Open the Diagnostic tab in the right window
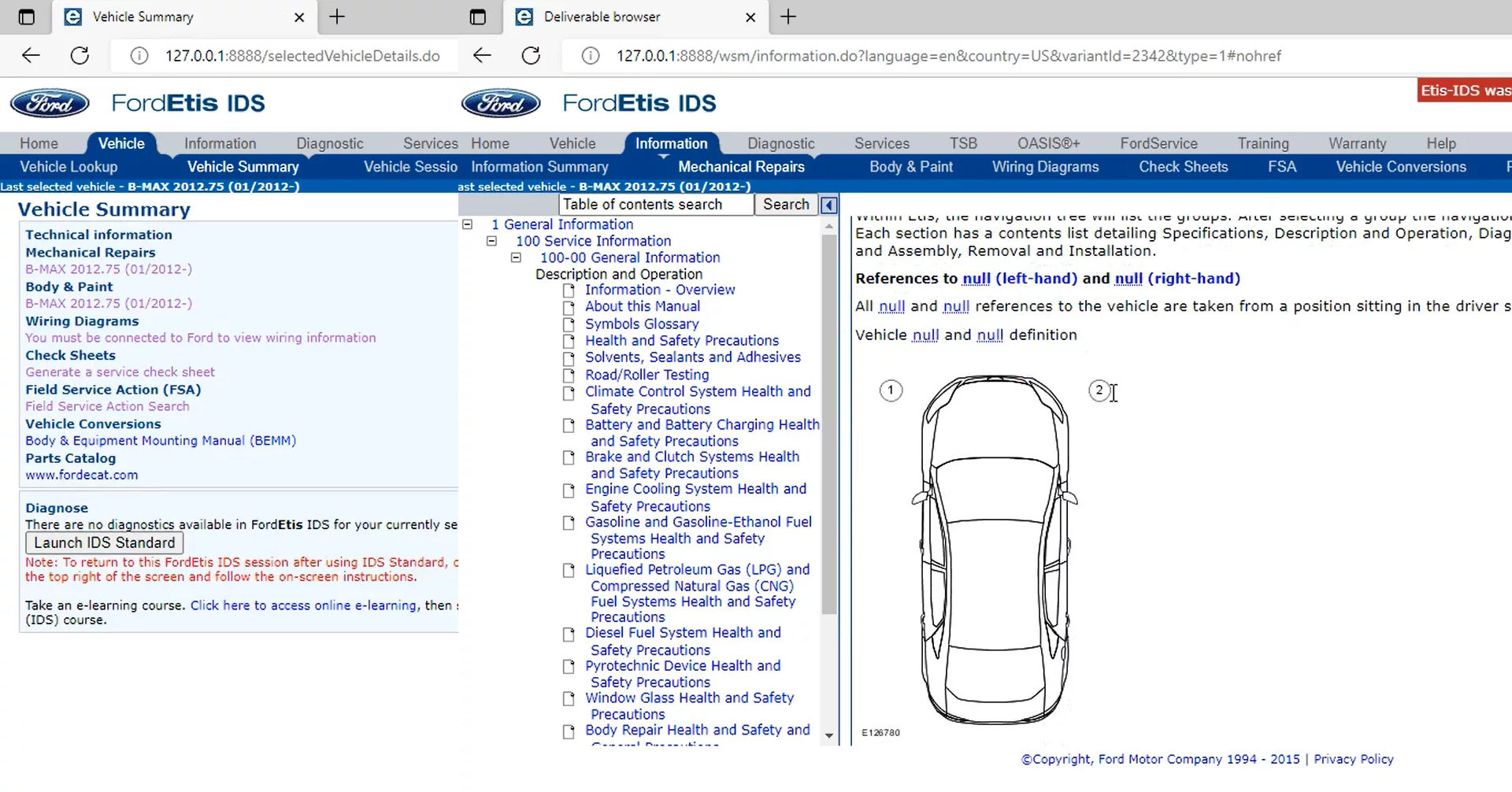The image size is (1512, 792). 780,143
